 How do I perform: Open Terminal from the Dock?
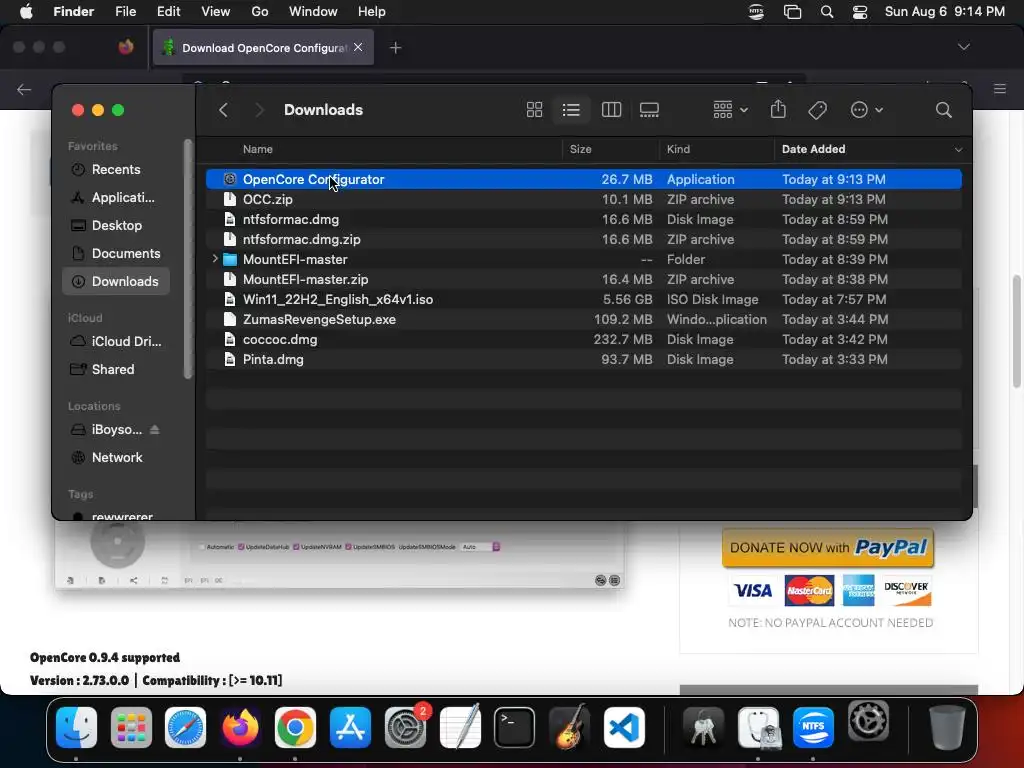pos(514,728)
